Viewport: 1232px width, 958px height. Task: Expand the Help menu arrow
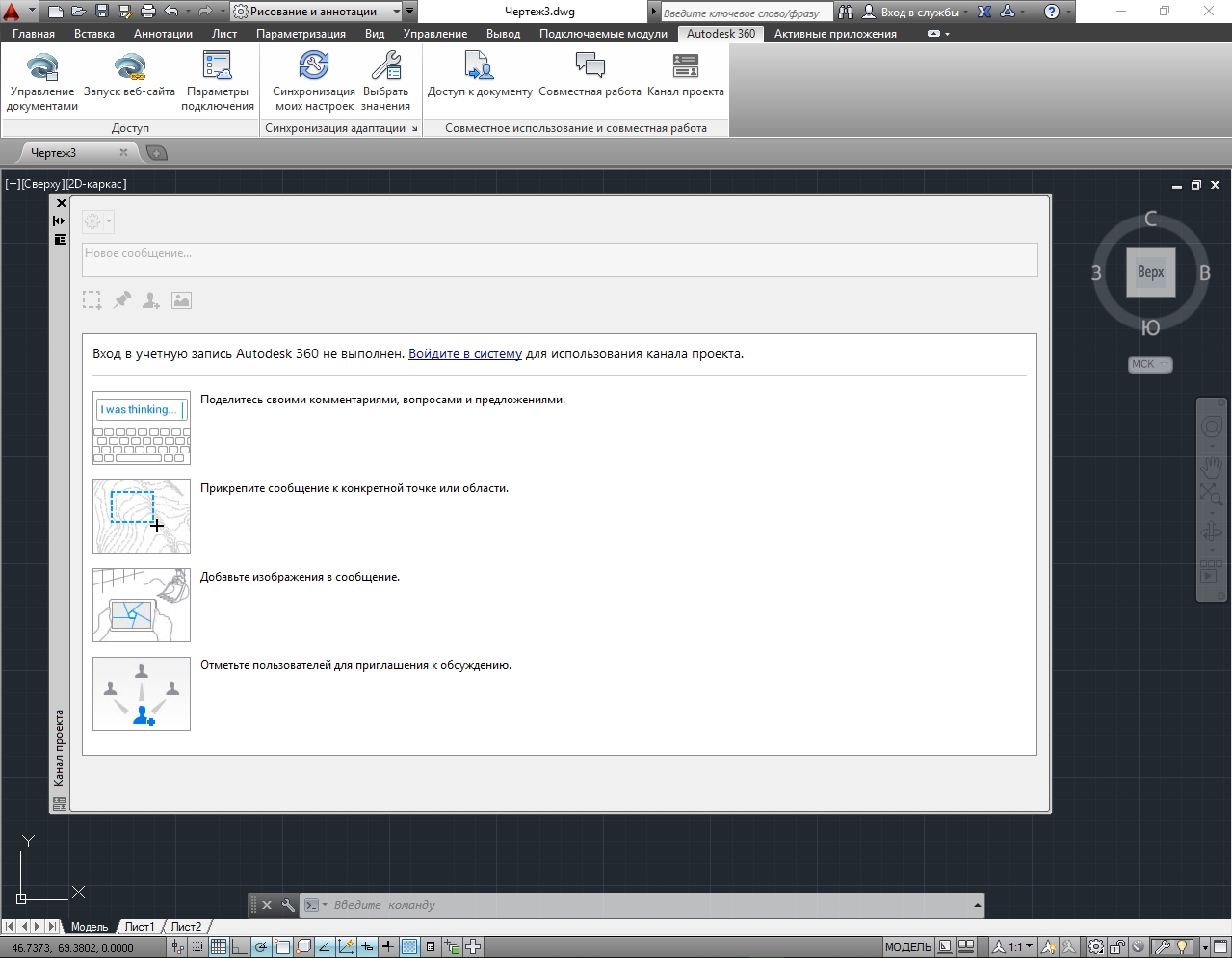click(1070, 12)
